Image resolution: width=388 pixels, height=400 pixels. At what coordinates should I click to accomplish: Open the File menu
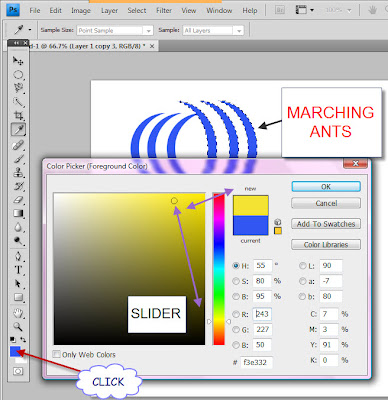[x=35, y=11]
